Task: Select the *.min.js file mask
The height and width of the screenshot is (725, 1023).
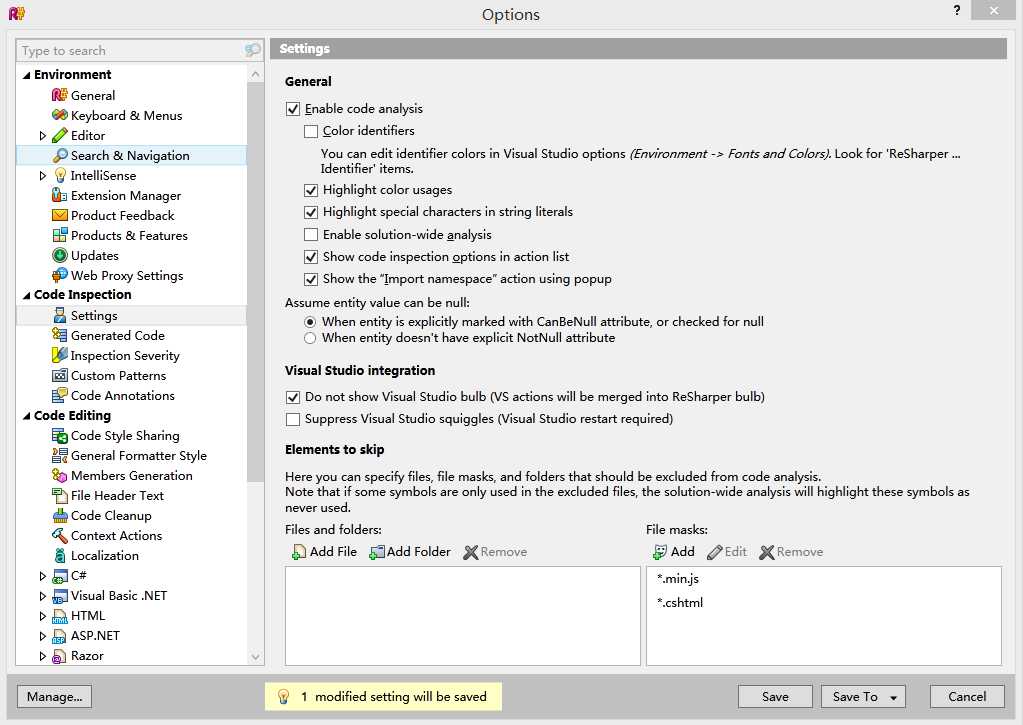Action: point(678,579)
